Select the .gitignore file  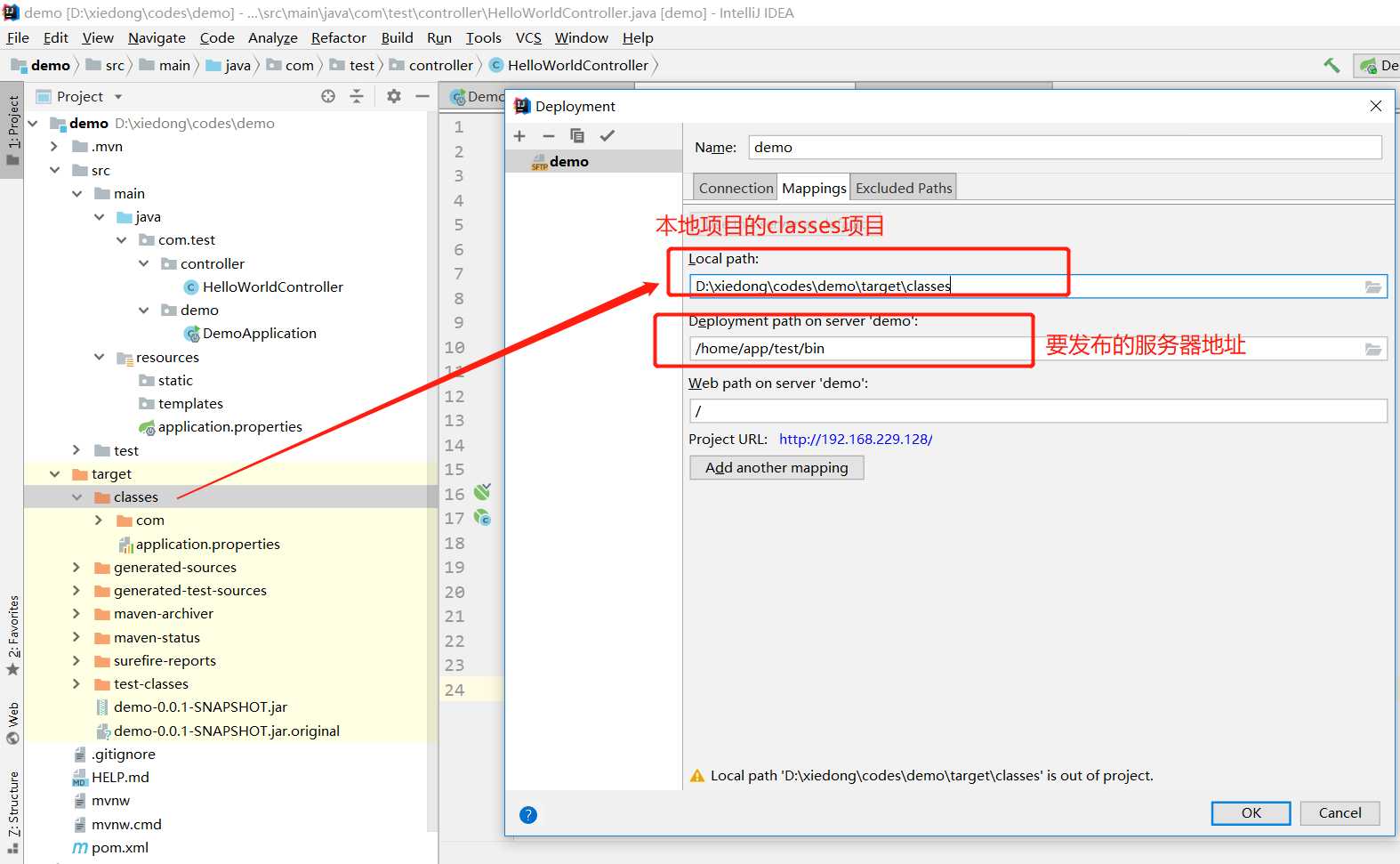(x=123, y=754)
